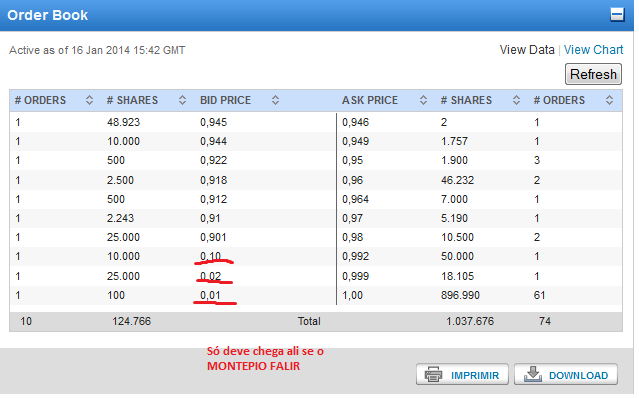This screenshot has width=639, height=398.
Task: Select bid price 0,918
Action: coord(213,180)
